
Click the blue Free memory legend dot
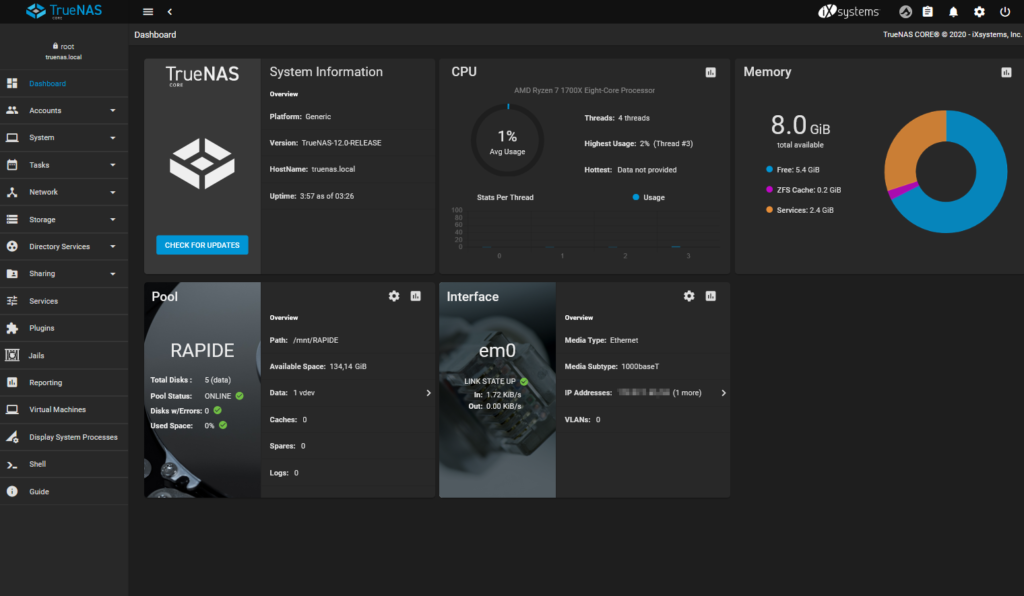769,169
